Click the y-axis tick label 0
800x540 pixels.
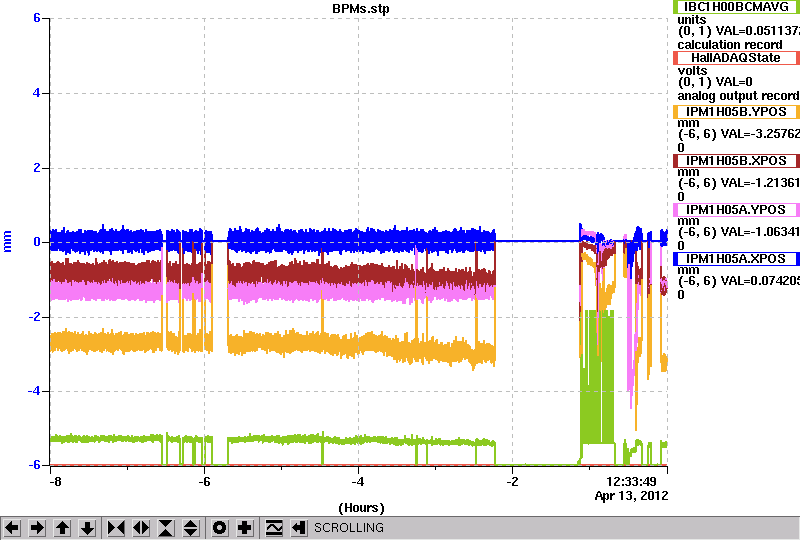(37, 242)
